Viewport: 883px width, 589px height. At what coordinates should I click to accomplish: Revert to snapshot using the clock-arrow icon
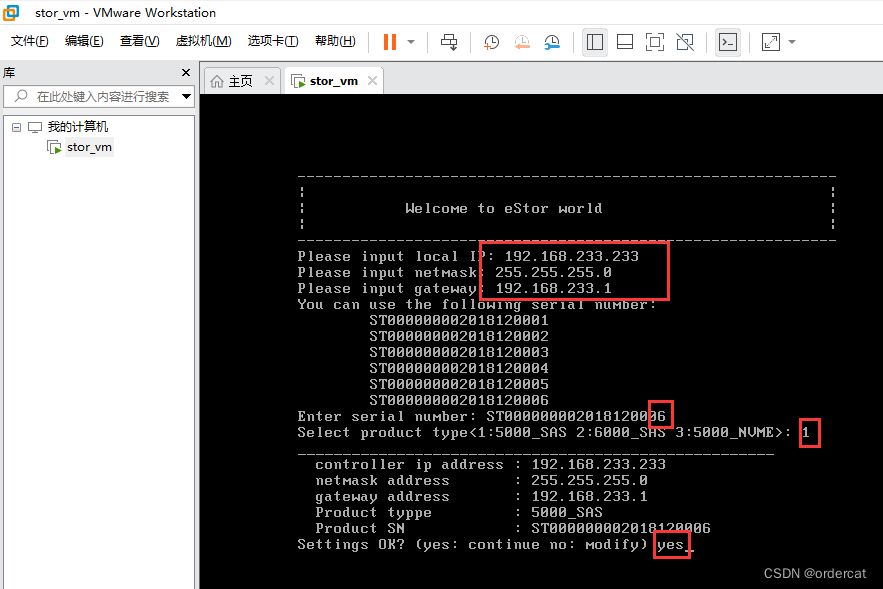point(522,42)
